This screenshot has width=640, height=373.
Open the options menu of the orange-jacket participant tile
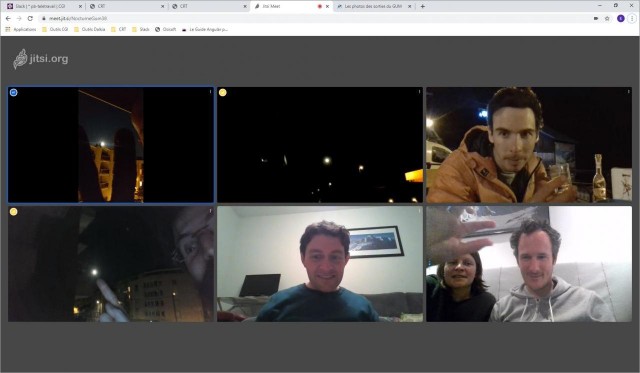click(628, 92)
